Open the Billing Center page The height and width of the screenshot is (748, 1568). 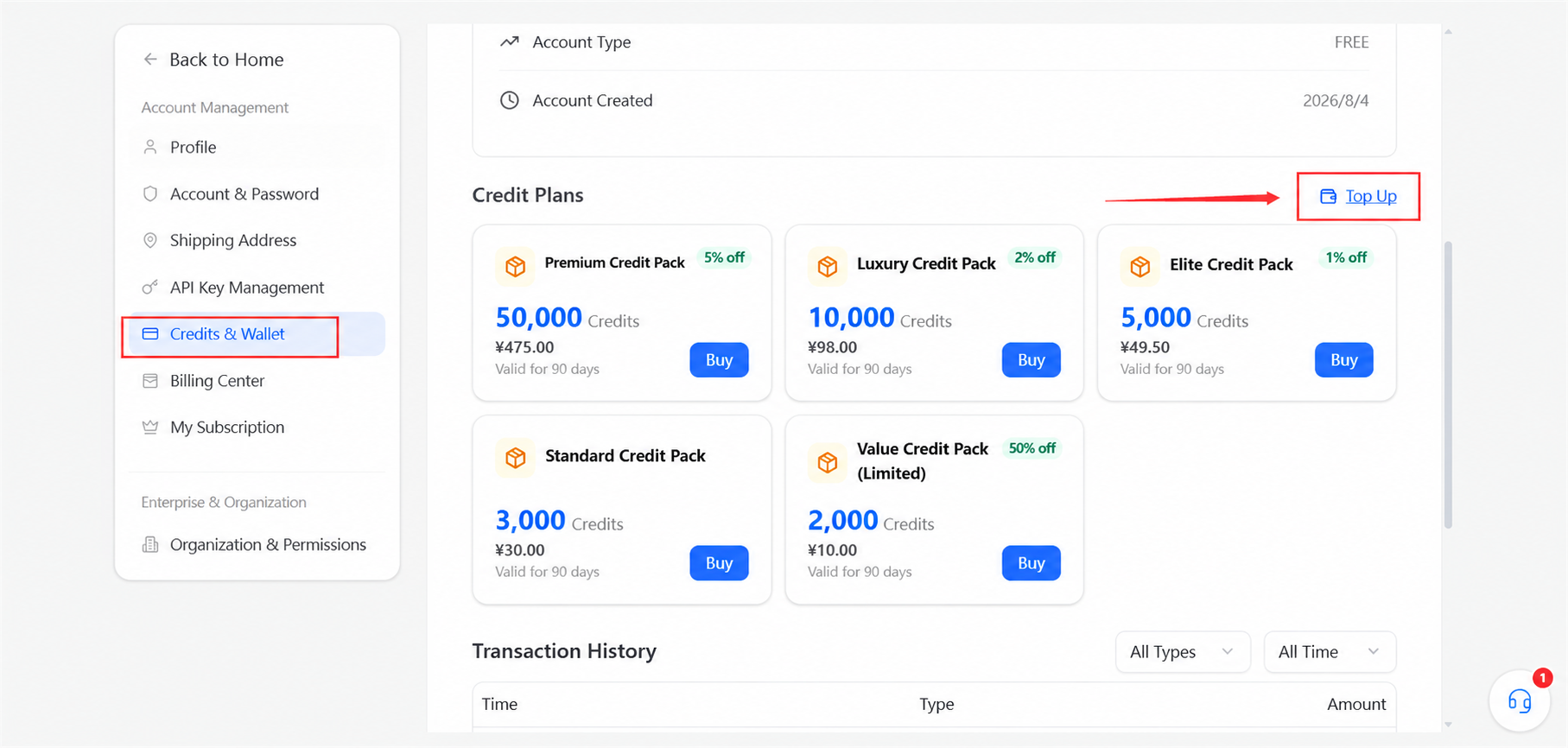[x=257, y=381]
